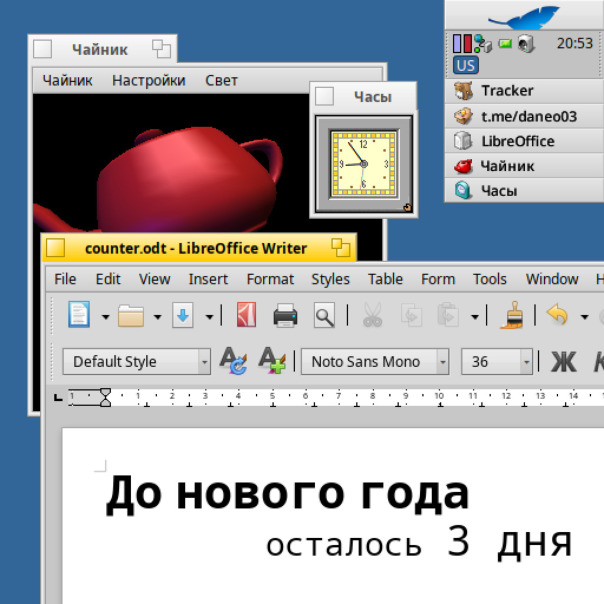Click the font size field showing 36
Viewport: 604px width, 604px height.
pyautogui.click(x=491, y=362)
